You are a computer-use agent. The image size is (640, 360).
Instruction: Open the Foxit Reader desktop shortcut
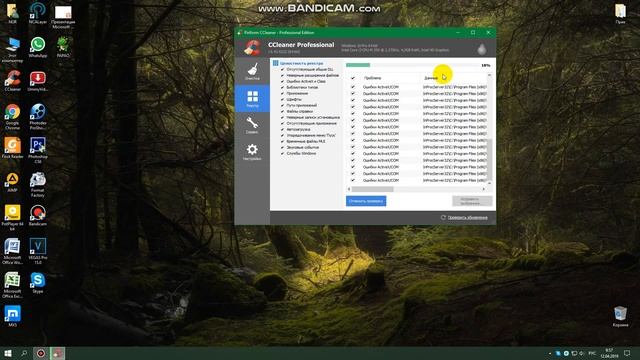click(13, 148)
